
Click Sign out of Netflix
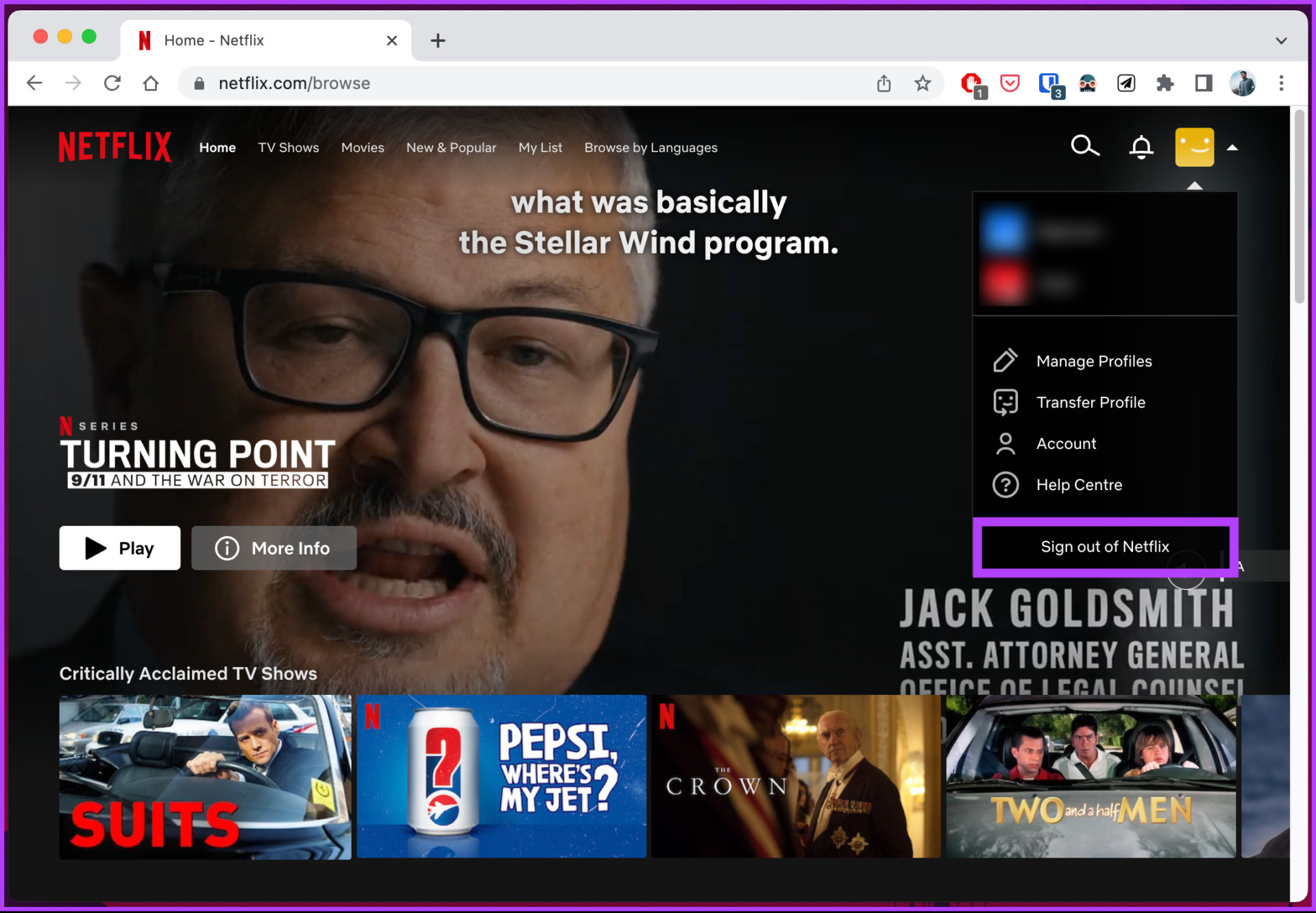[1104, 546]
